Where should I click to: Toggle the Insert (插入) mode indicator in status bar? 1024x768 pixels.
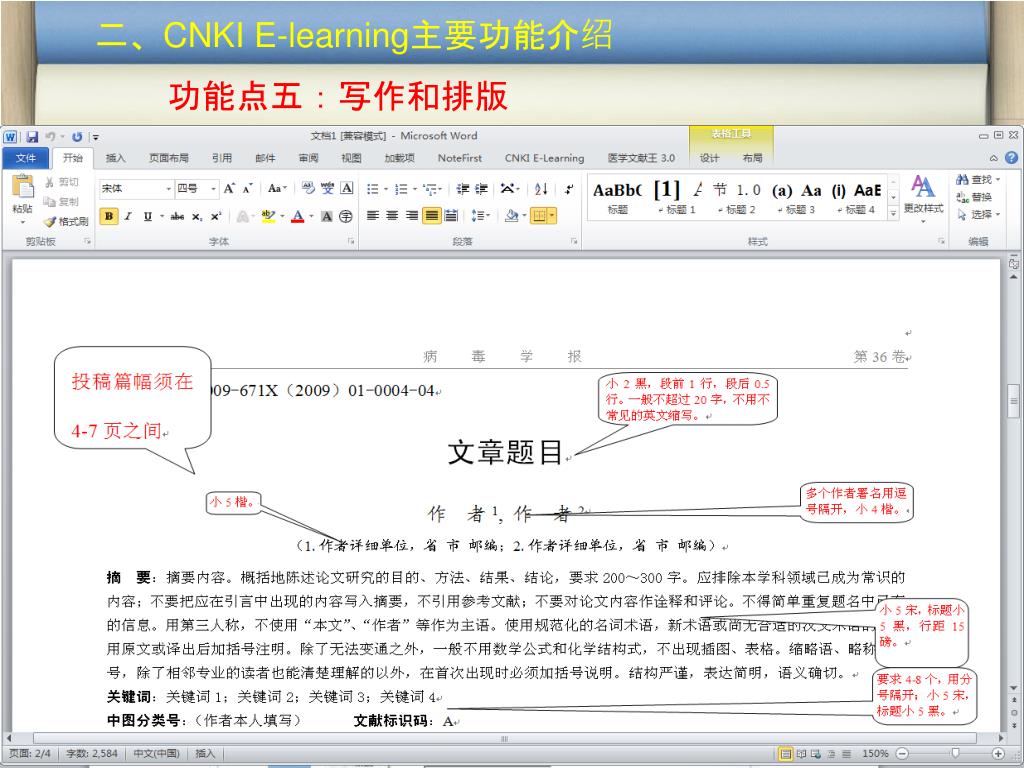pos(204,754)
